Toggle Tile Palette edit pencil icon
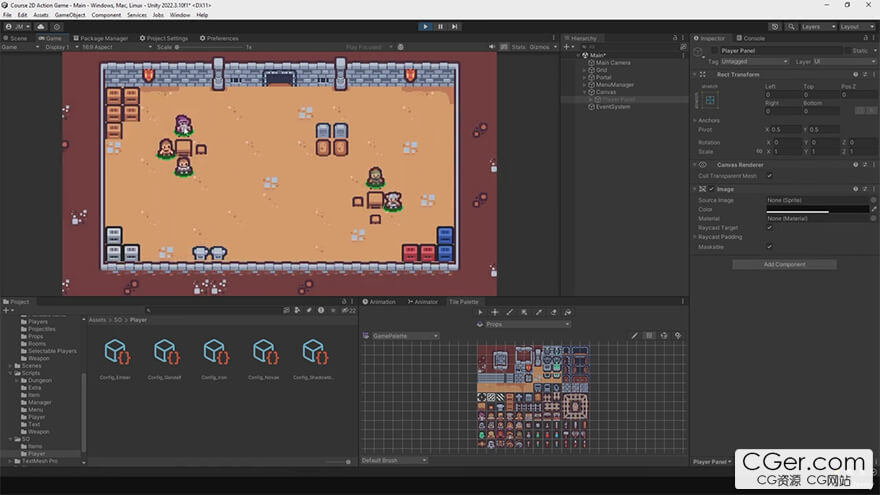The width and height of the screenshot is (880, 495). tap(635, 336)
